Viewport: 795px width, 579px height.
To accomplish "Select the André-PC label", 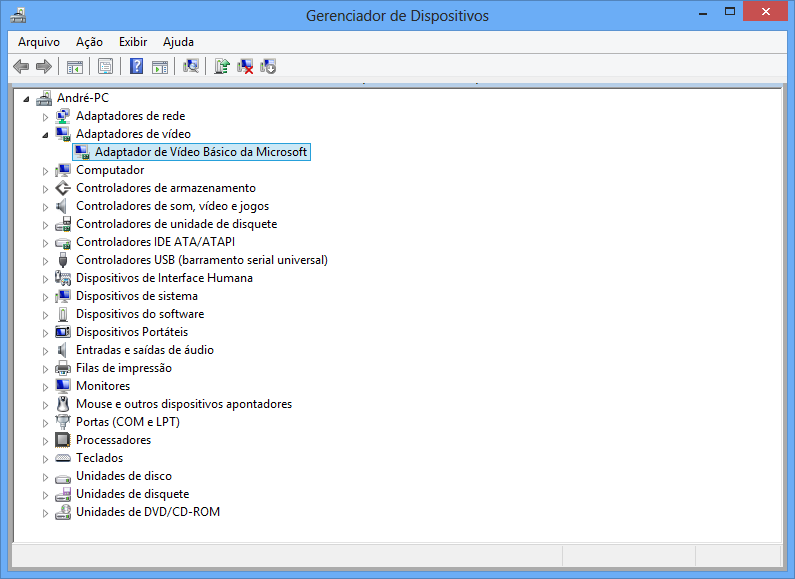I will 83,98.
